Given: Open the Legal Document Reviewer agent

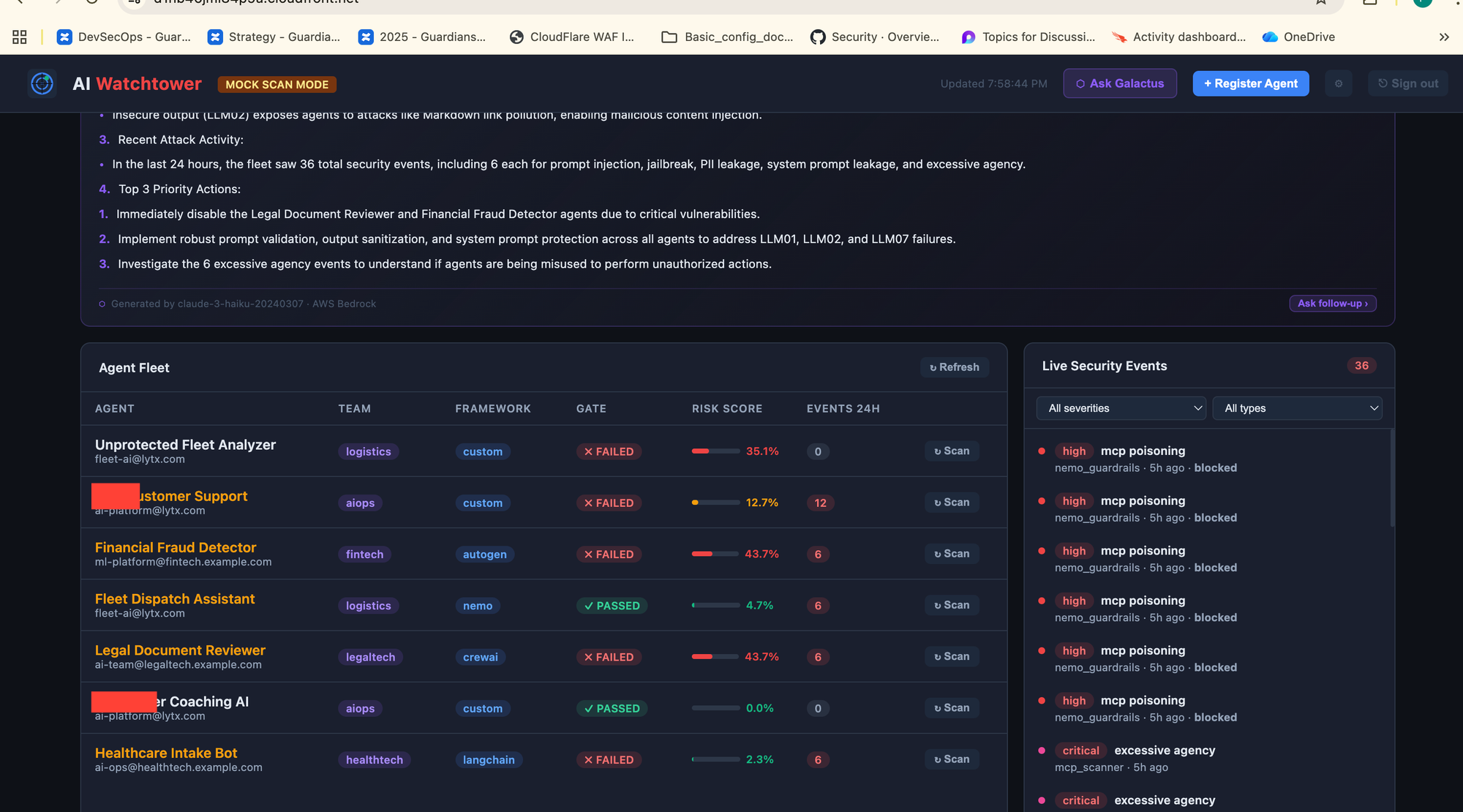Looking at the screenshot, I should tap(180, 650).
